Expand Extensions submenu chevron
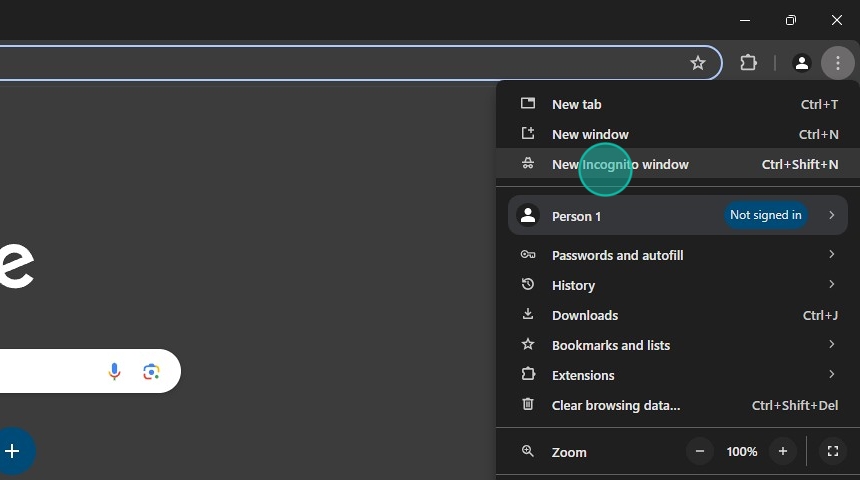This screenshot has width=860, height=480. [831, 374]
